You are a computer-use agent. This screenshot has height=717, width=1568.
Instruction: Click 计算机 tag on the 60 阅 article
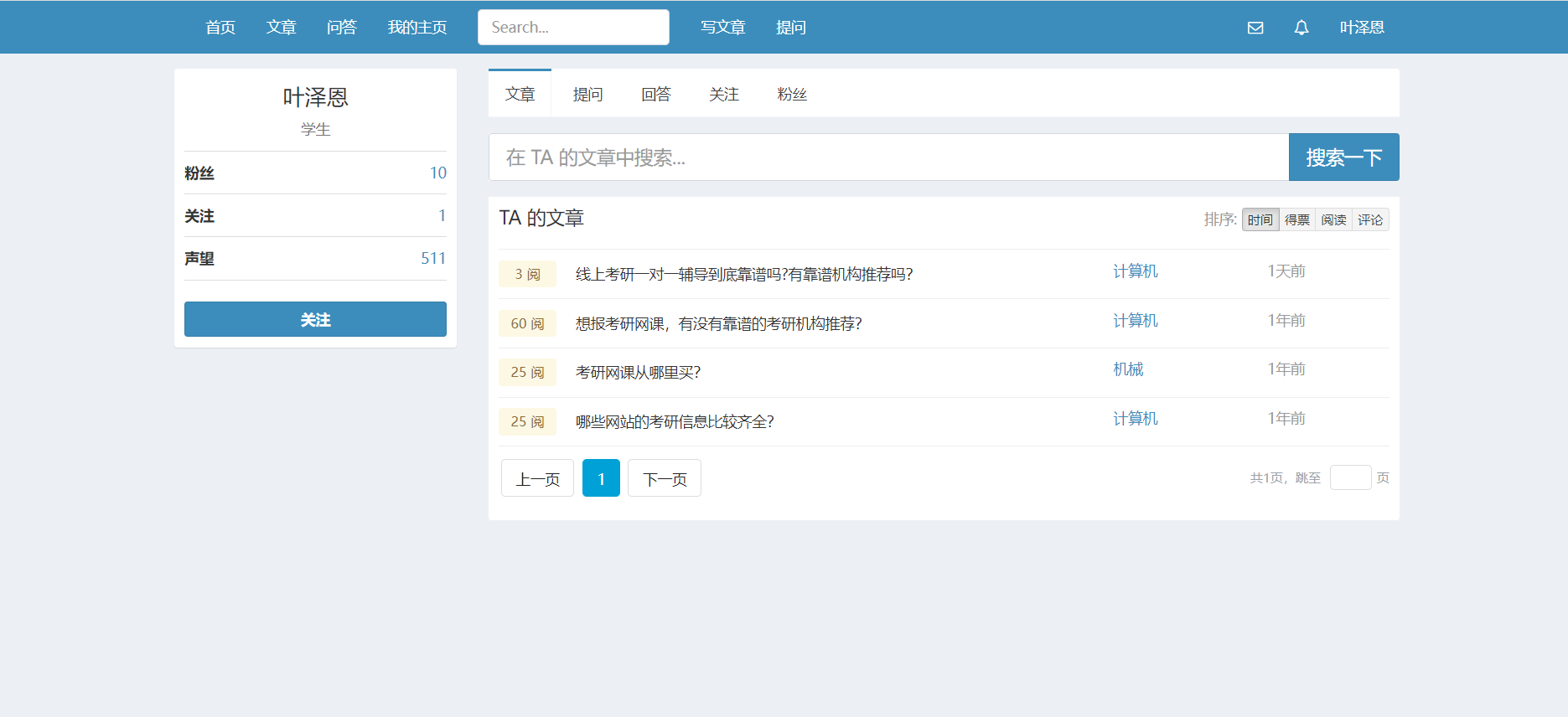1136,321
